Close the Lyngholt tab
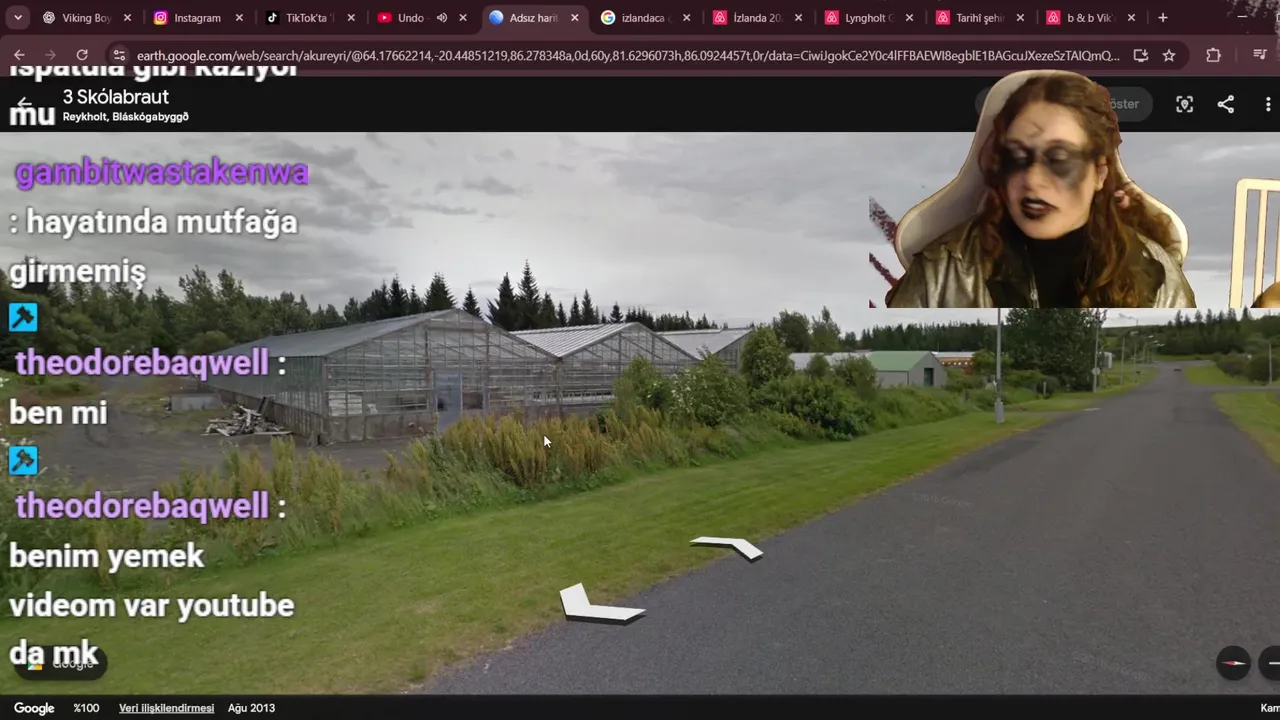The height and width of the screenshot is (720, 1280). [x=909, y=18]
